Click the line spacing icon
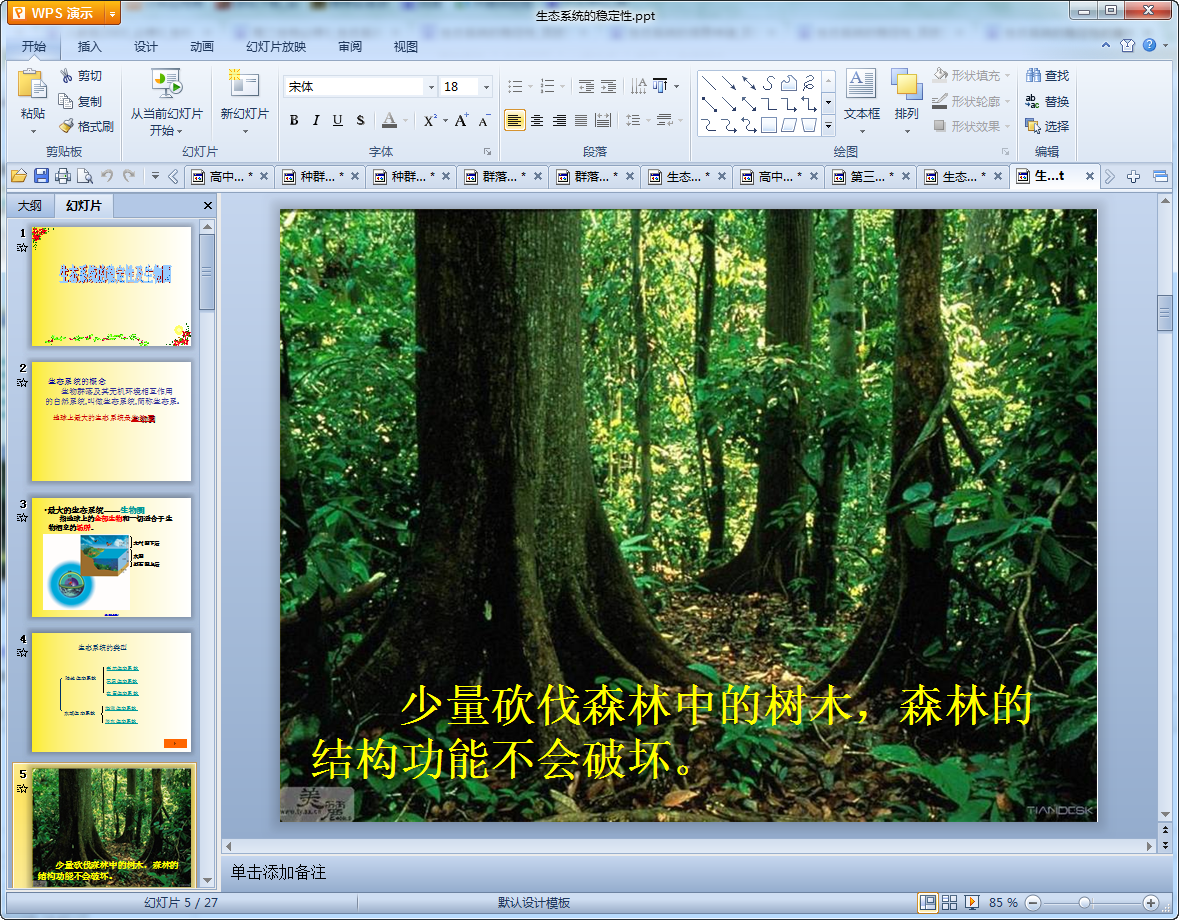Screen dimensions: 1179x920 (633, 120)
